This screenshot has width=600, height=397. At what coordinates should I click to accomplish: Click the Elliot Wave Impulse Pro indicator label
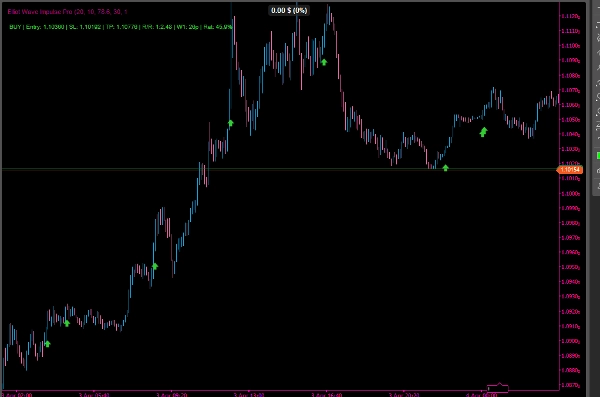click(67, 12)
